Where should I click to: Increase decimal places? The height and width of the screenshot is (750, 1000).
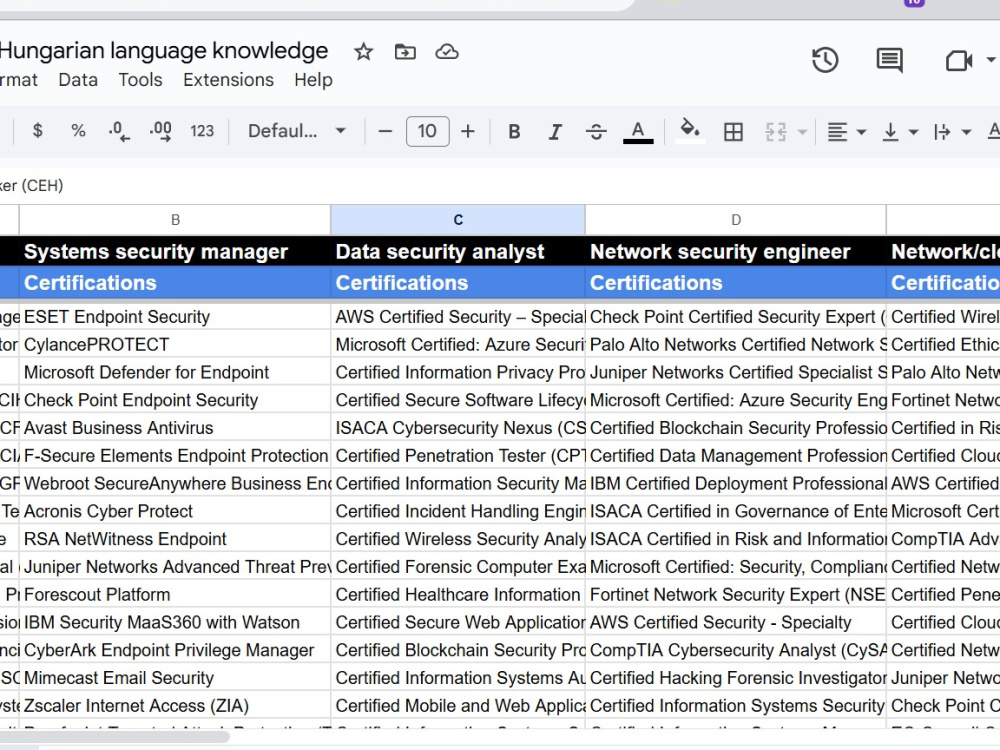point(160,131)
